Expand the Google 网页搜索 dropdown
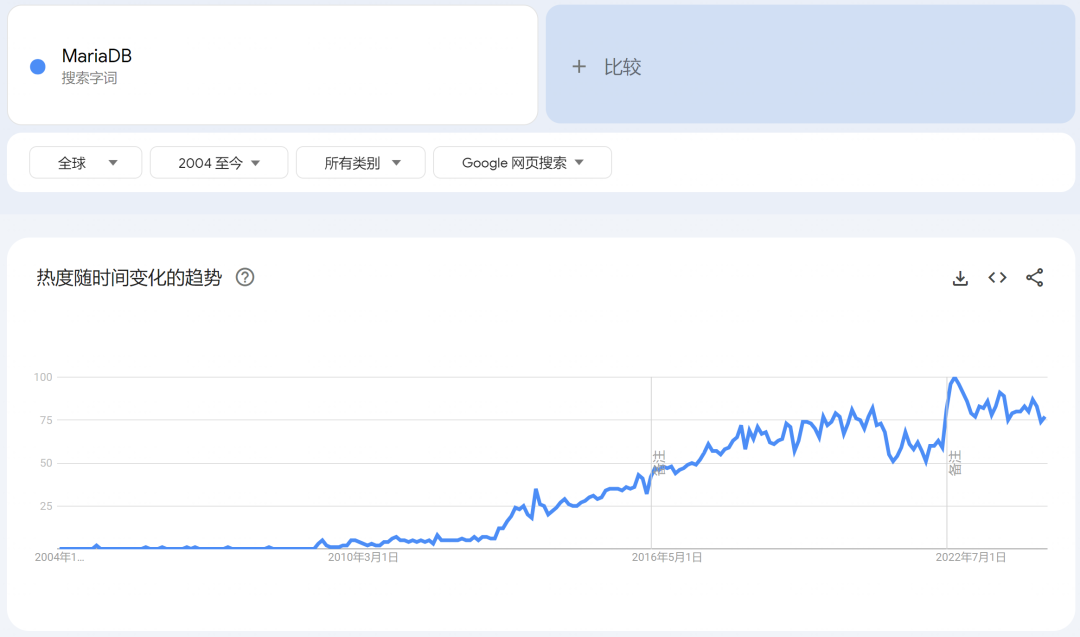 (522, 163)
